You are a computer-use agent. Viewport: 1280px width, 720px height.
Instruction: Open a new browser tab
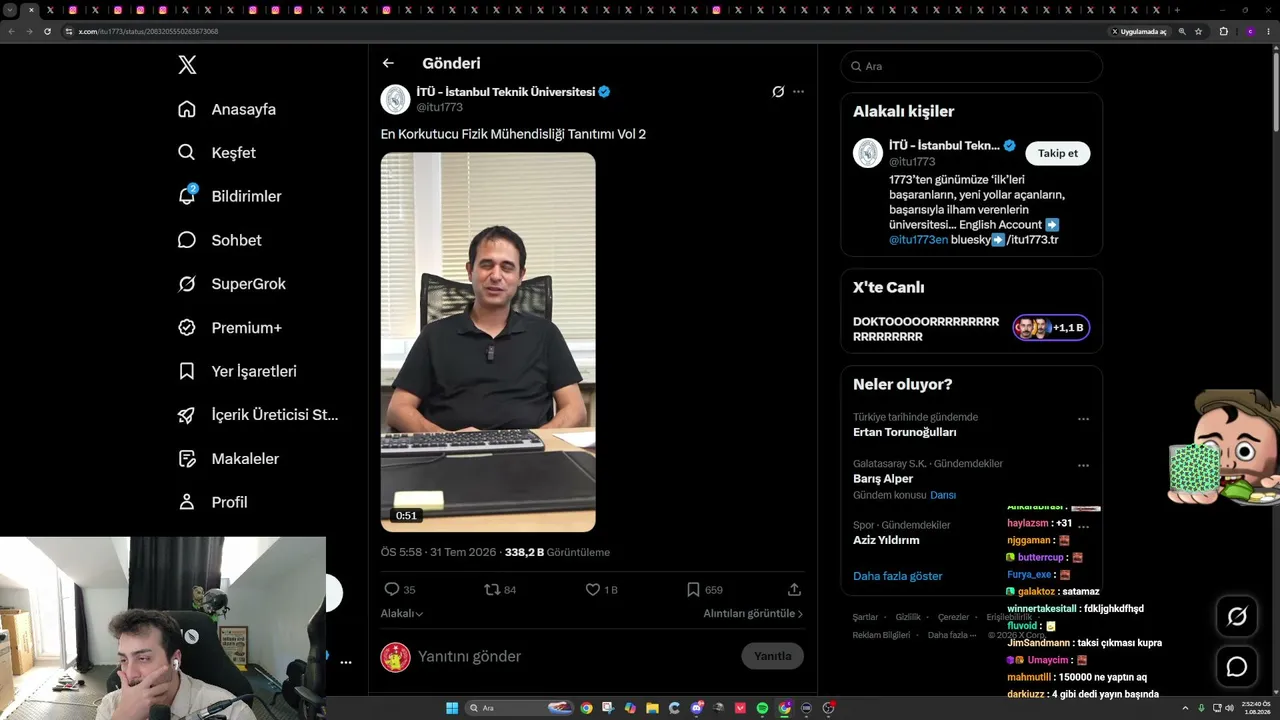click(x=1177, y=10)
